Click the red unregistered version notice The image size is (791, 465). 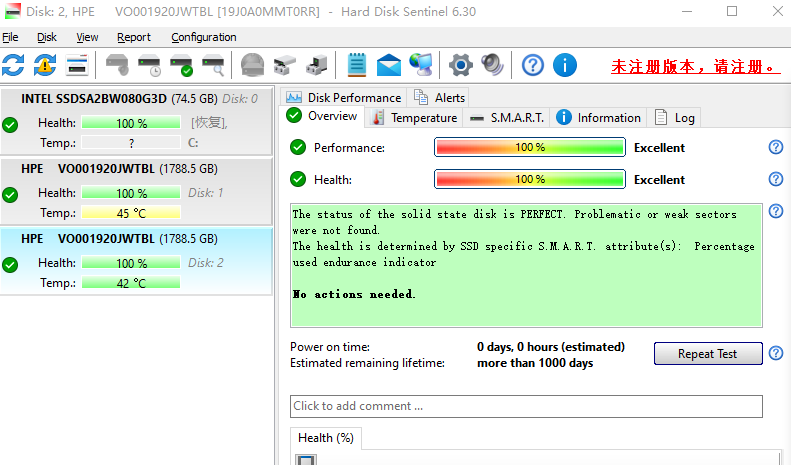pos(696,67)
